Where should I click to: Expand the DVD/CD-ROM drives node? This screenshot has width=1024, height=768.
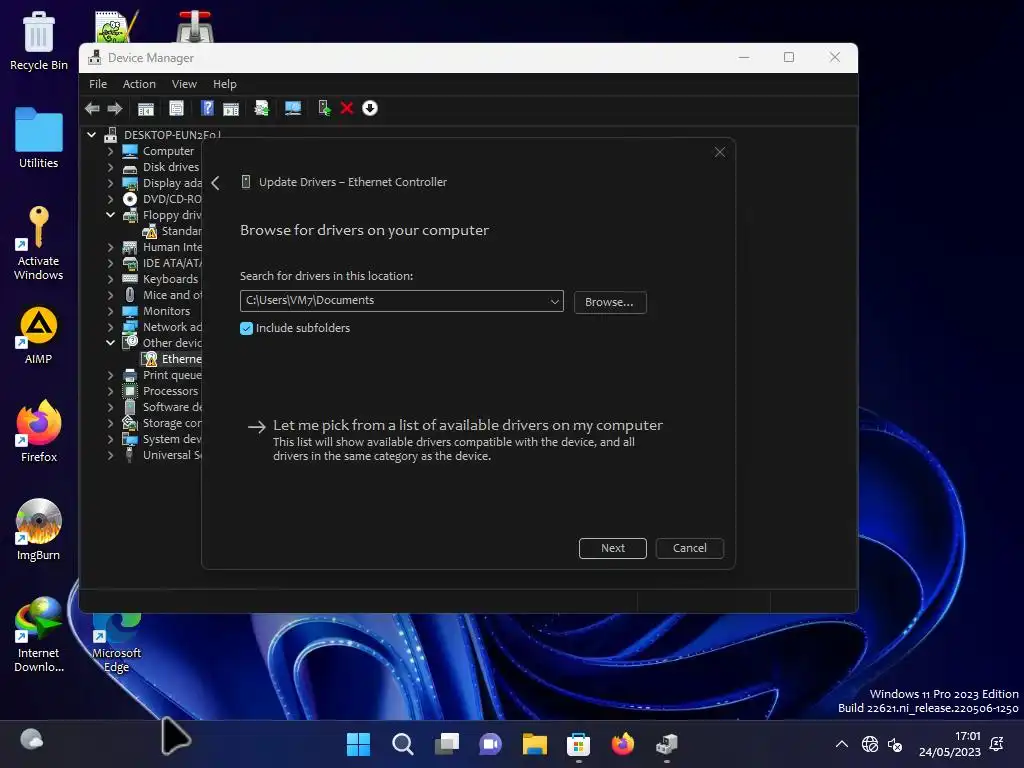pyautogui.click(x=110, y=199)
